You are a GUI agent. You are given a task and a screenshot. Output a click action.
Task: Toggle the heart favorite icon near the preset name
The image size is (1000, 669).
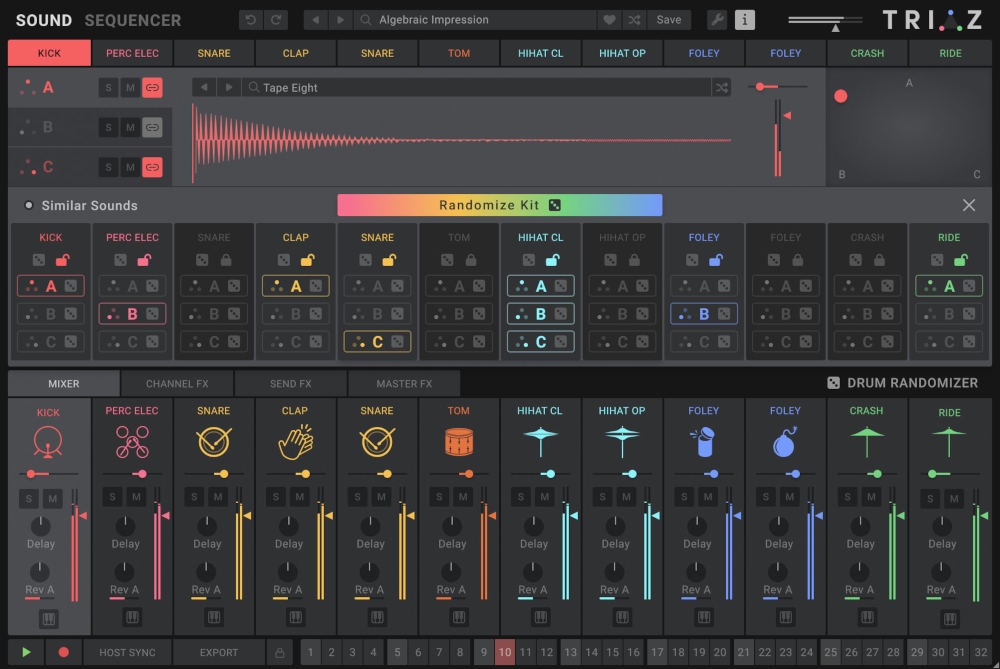click(x=608, y=19)
